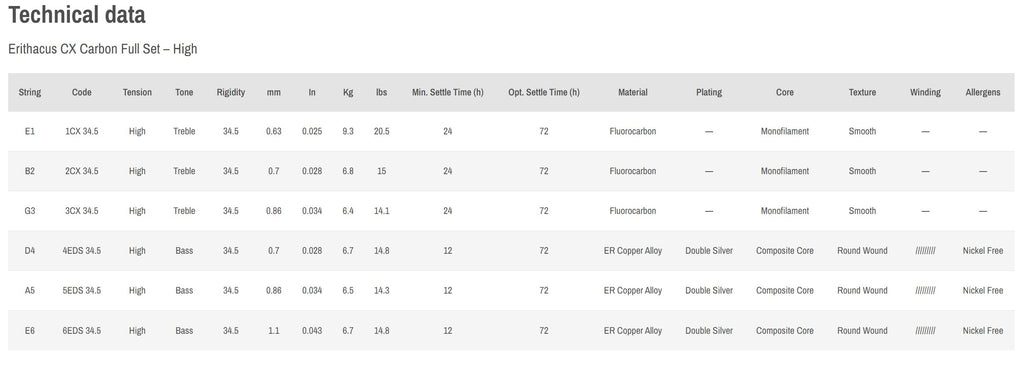Screen dimensions: 1024x365
Task: Click Nickel Free in the A5 row
Action: 983,291
